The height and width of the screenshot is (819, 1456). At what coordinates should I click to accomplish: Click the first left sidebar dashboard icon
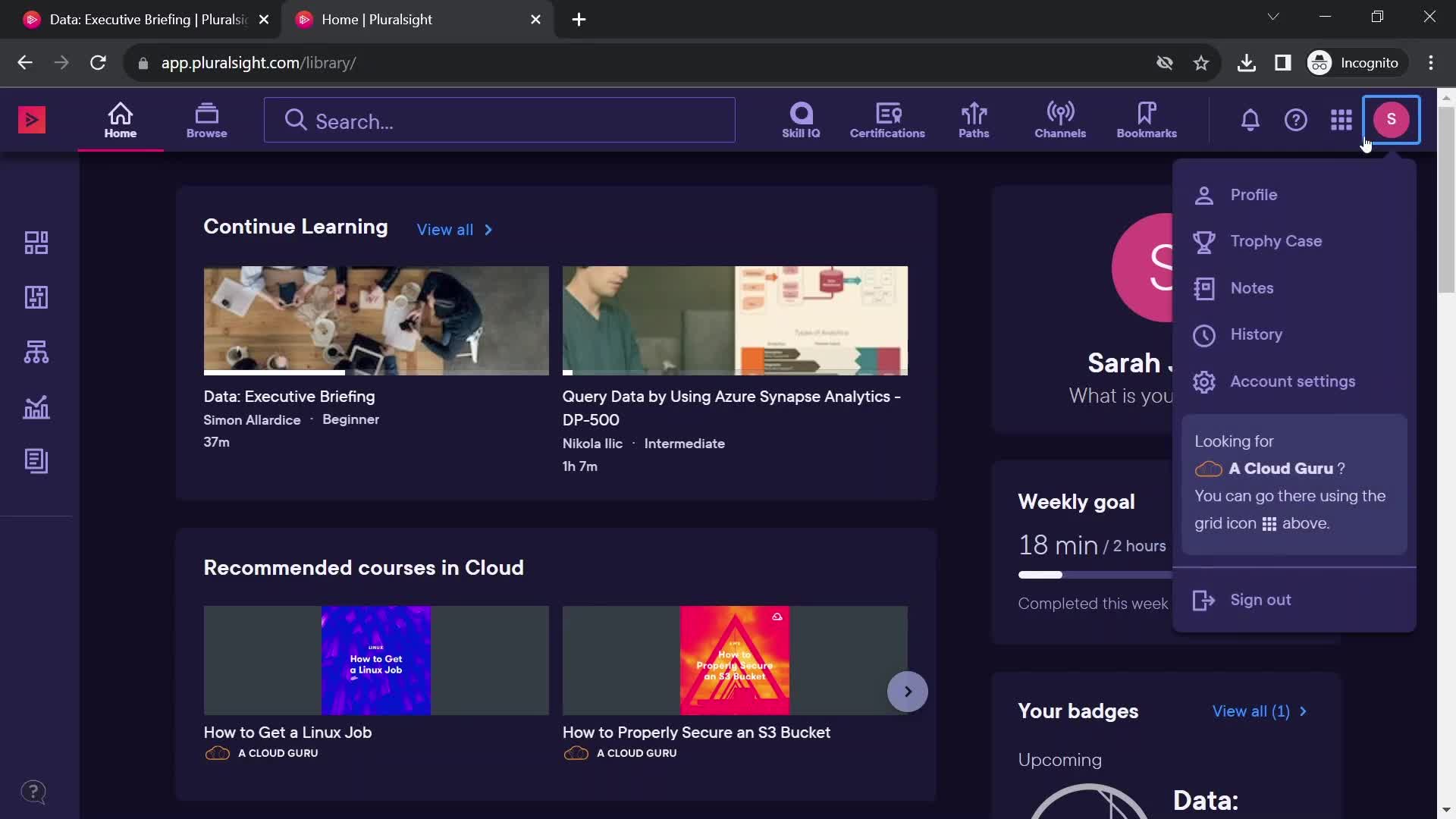click(x=36, y=243)
